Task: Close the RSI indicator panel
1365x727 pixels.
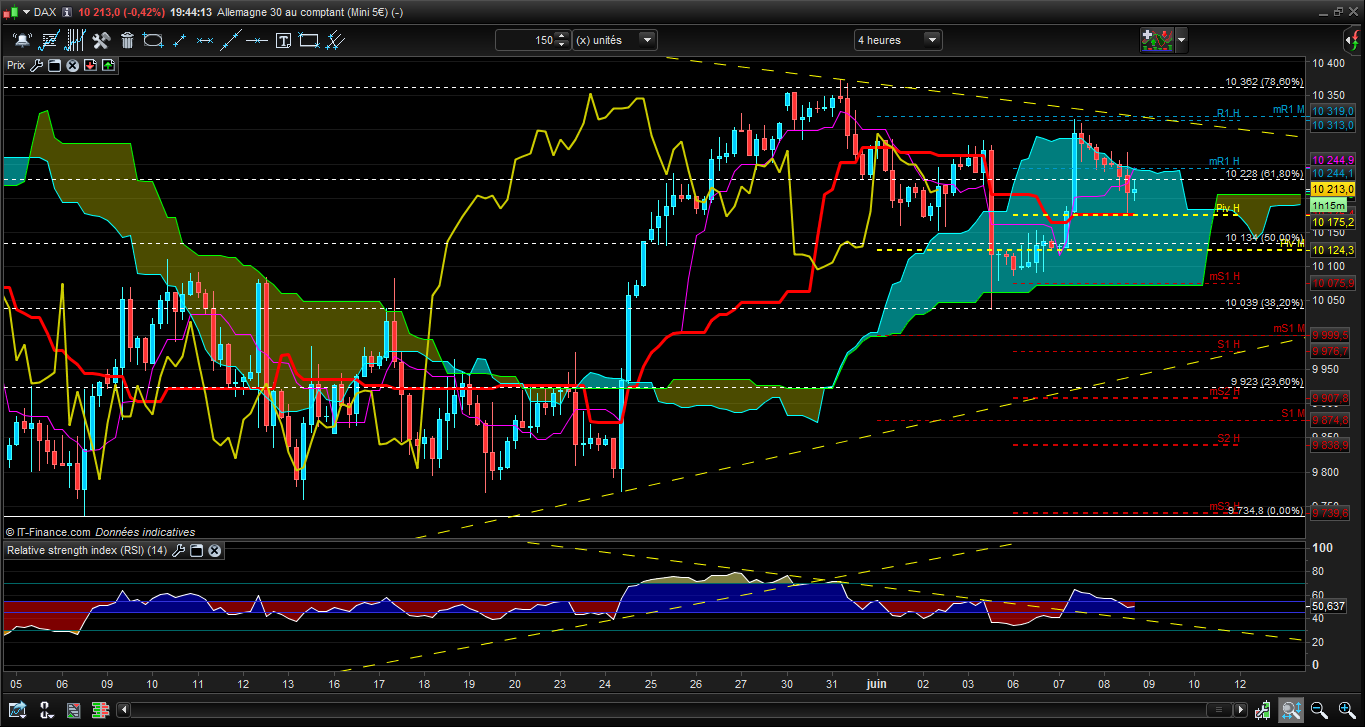Action: pos(214,550)
